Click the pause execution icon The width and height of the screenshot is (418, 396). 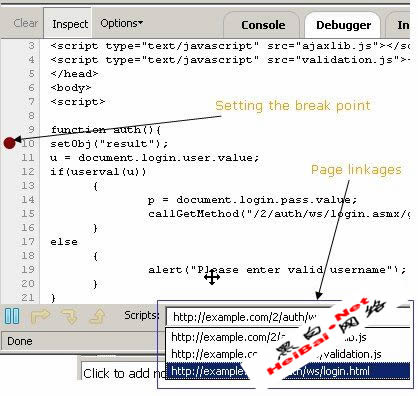coord(12,316)
